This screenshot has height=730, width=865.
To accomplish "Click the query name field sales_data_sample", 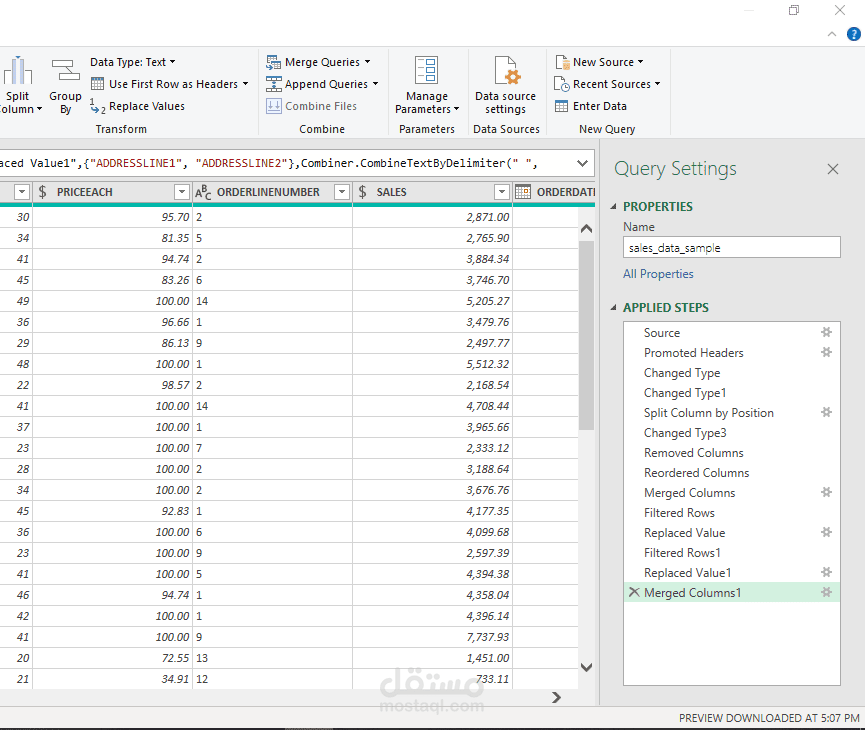I will (x=731, y=247).
